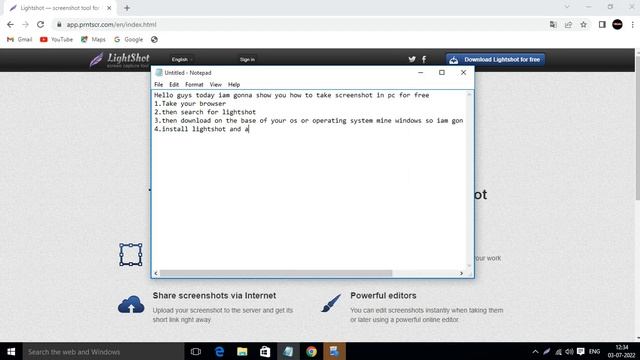Click the line '1.Take your browser'
This screenshot has width=640, height=360.
coord(190,104)
